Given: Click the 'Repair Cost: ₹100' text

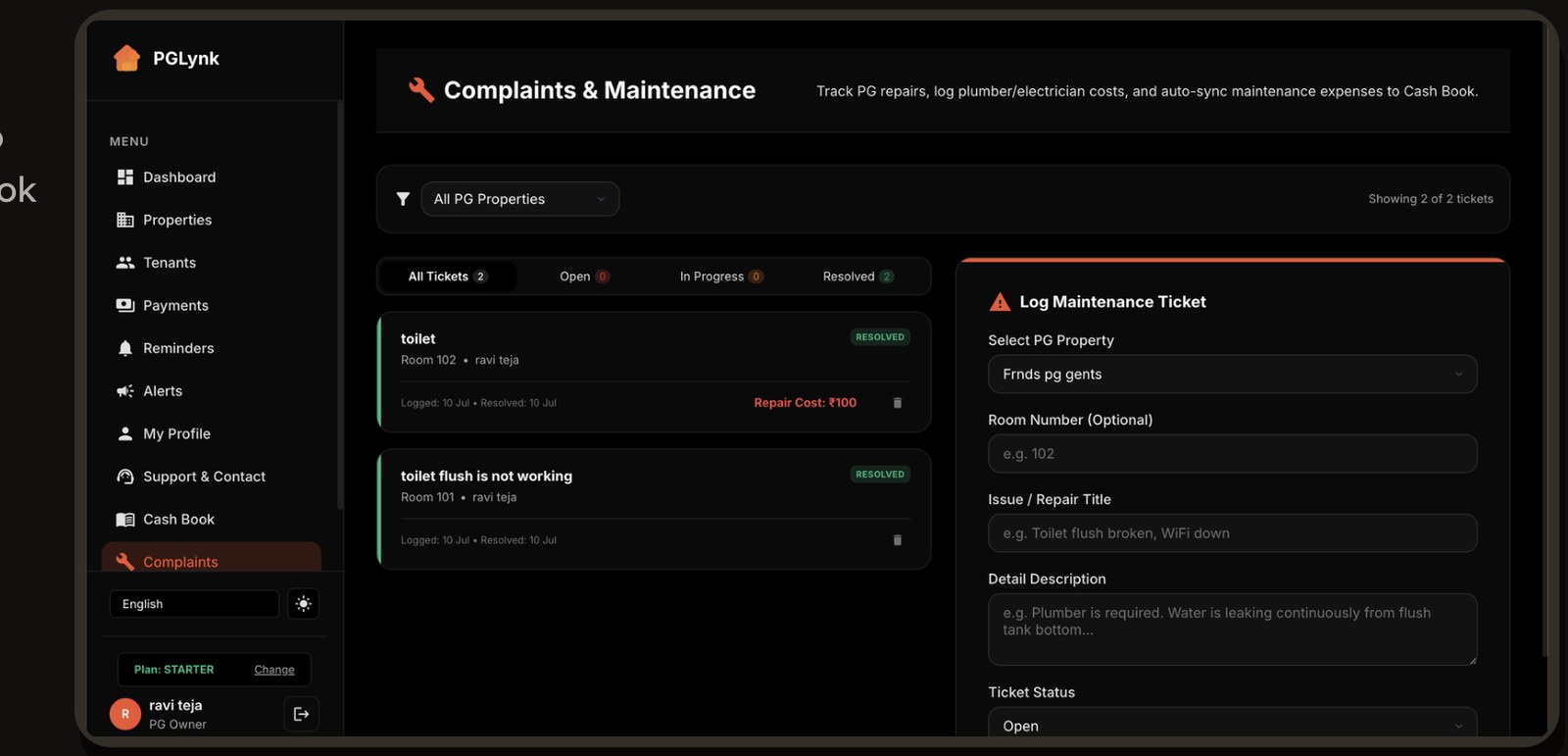Looking at the screenshot, I should (x=805, y=403).
